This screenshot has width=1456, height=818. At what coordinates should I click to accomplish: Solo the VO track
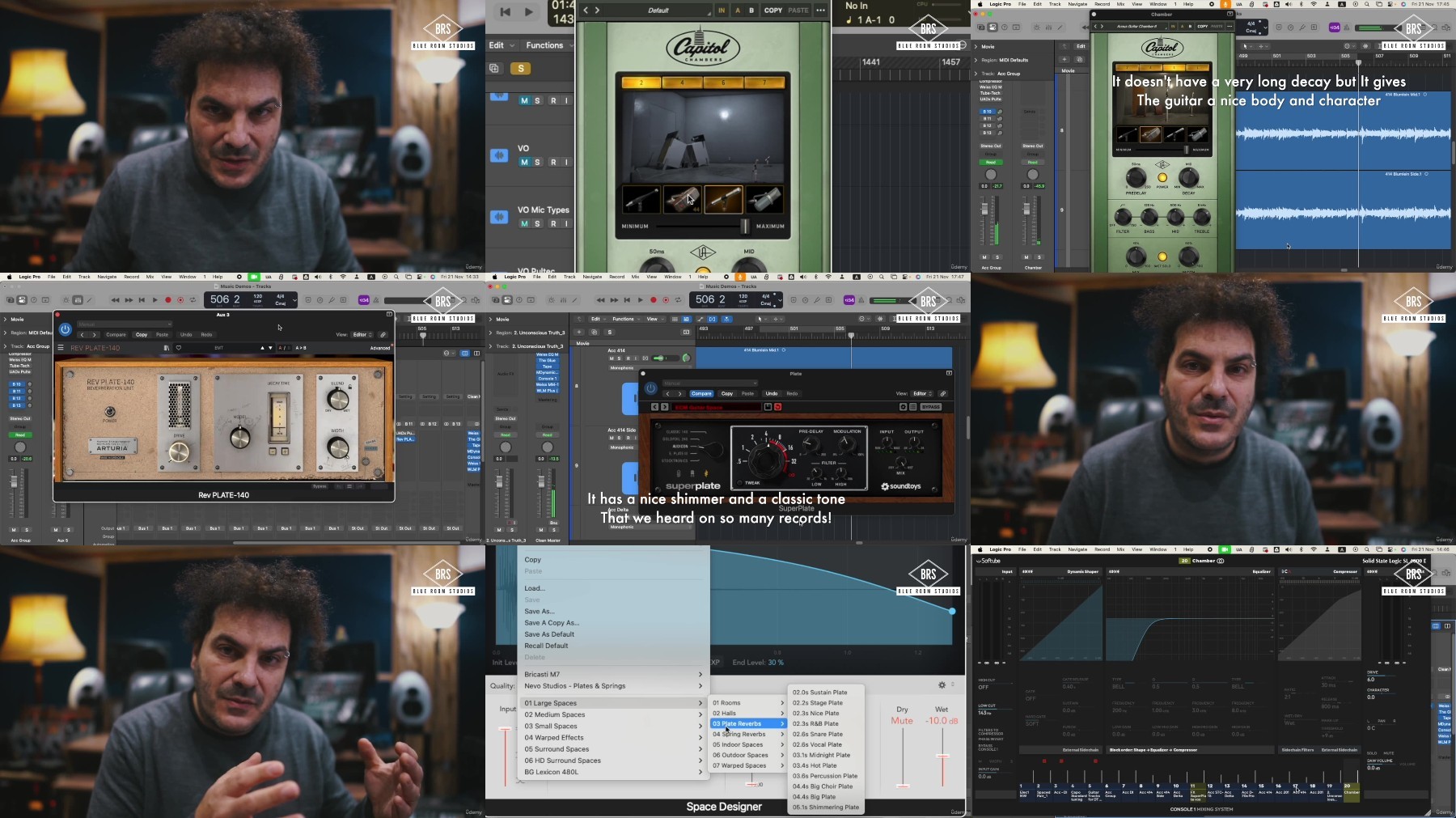coord(538,162)
